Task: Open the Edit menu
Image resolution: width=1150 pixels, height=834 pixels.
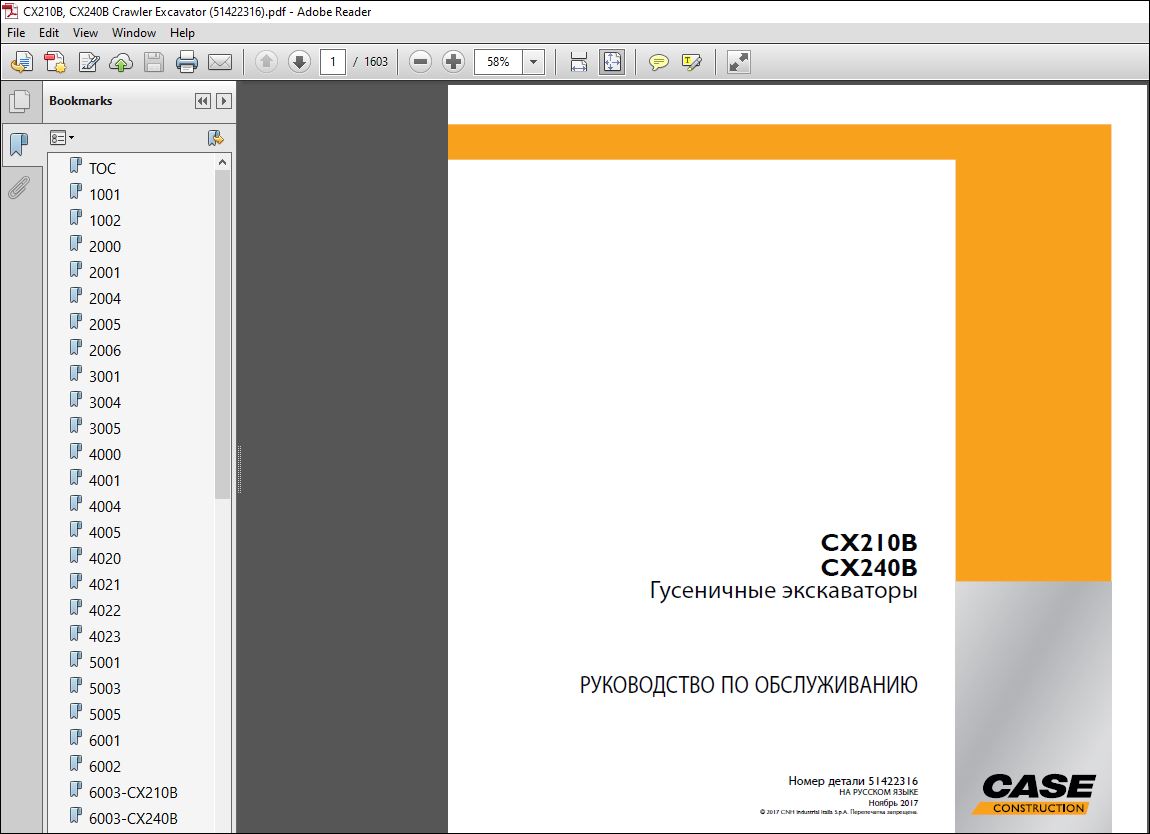Action: [49, 33]
